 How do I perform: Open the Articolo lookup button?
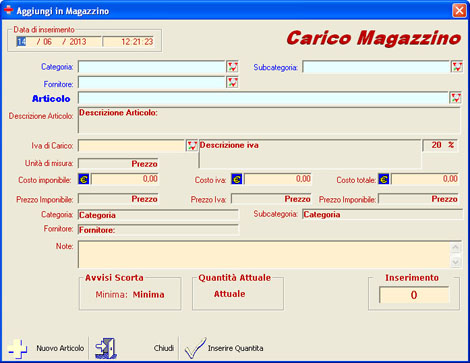tap(455, 98)
